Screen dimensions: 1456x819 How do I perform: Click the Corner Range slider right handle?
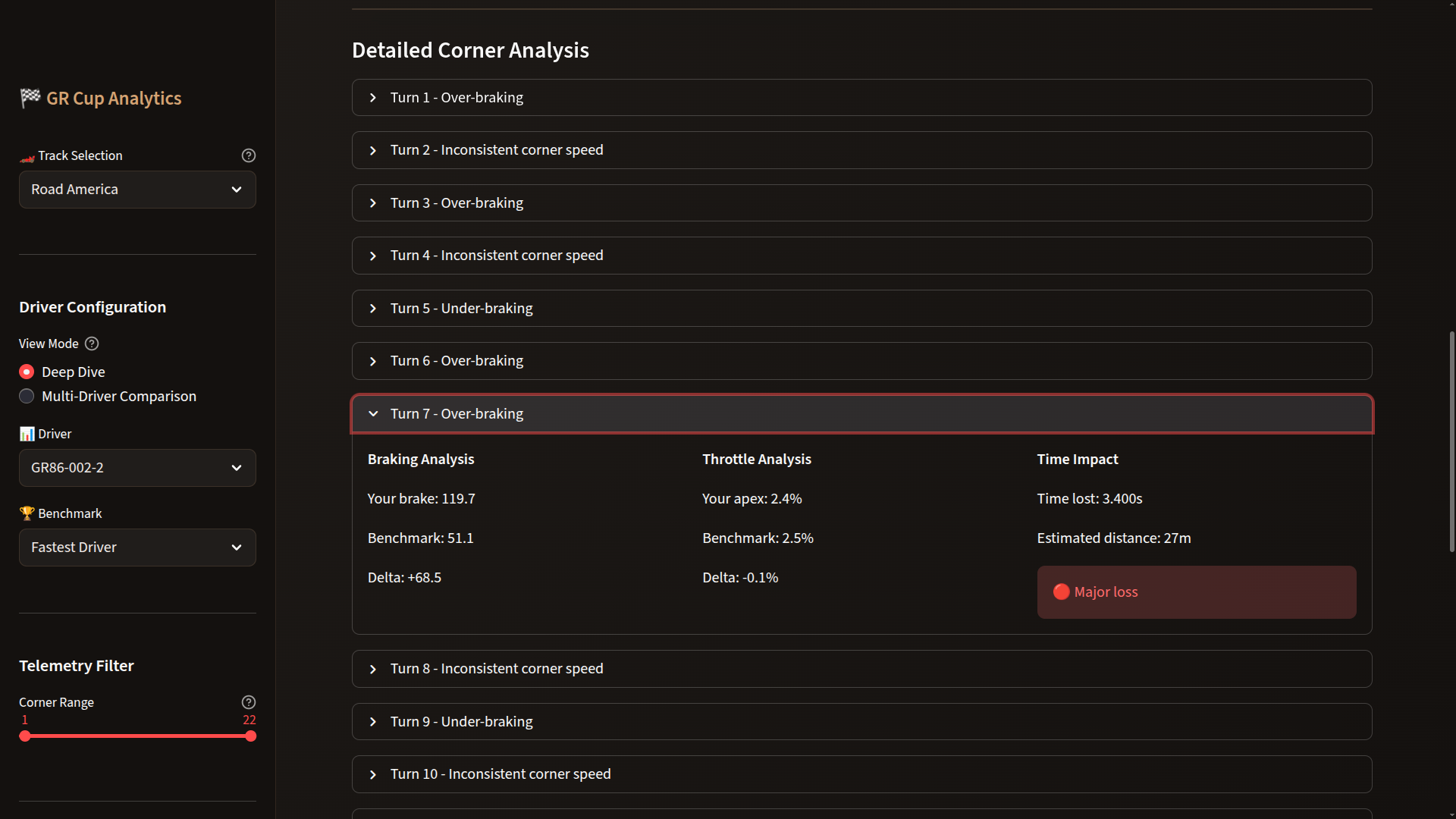tap(251, 736)
